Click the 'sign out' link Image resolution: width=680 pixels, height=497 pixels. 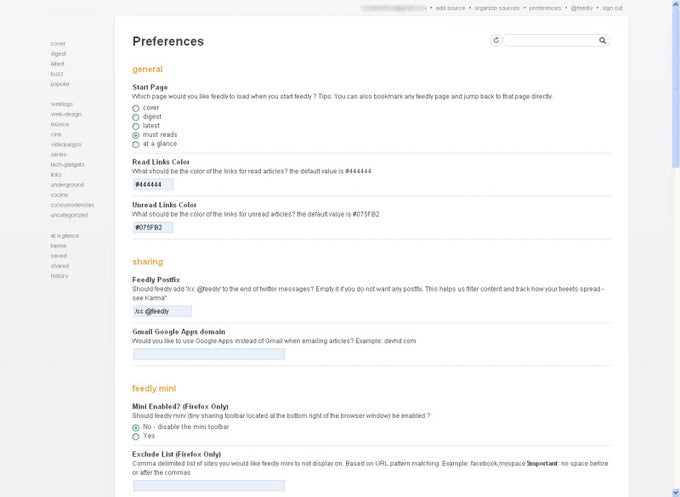click(x=613, y=8)
